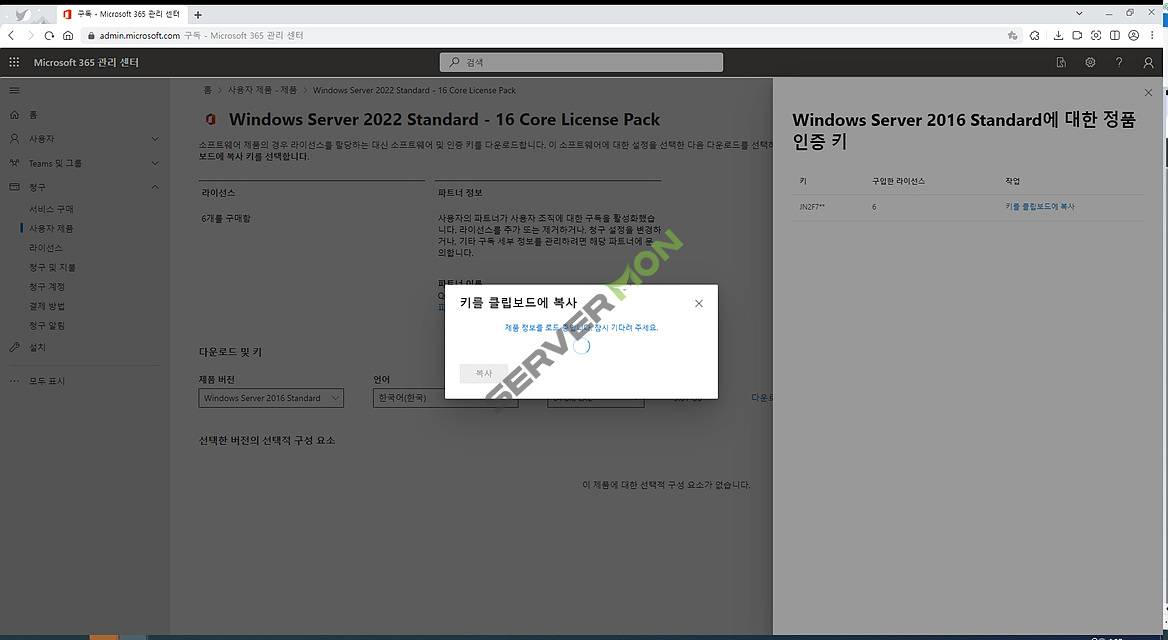Click the document icon beside the settings gear
1168x640 pixels.
click(x=1061, y=63)
